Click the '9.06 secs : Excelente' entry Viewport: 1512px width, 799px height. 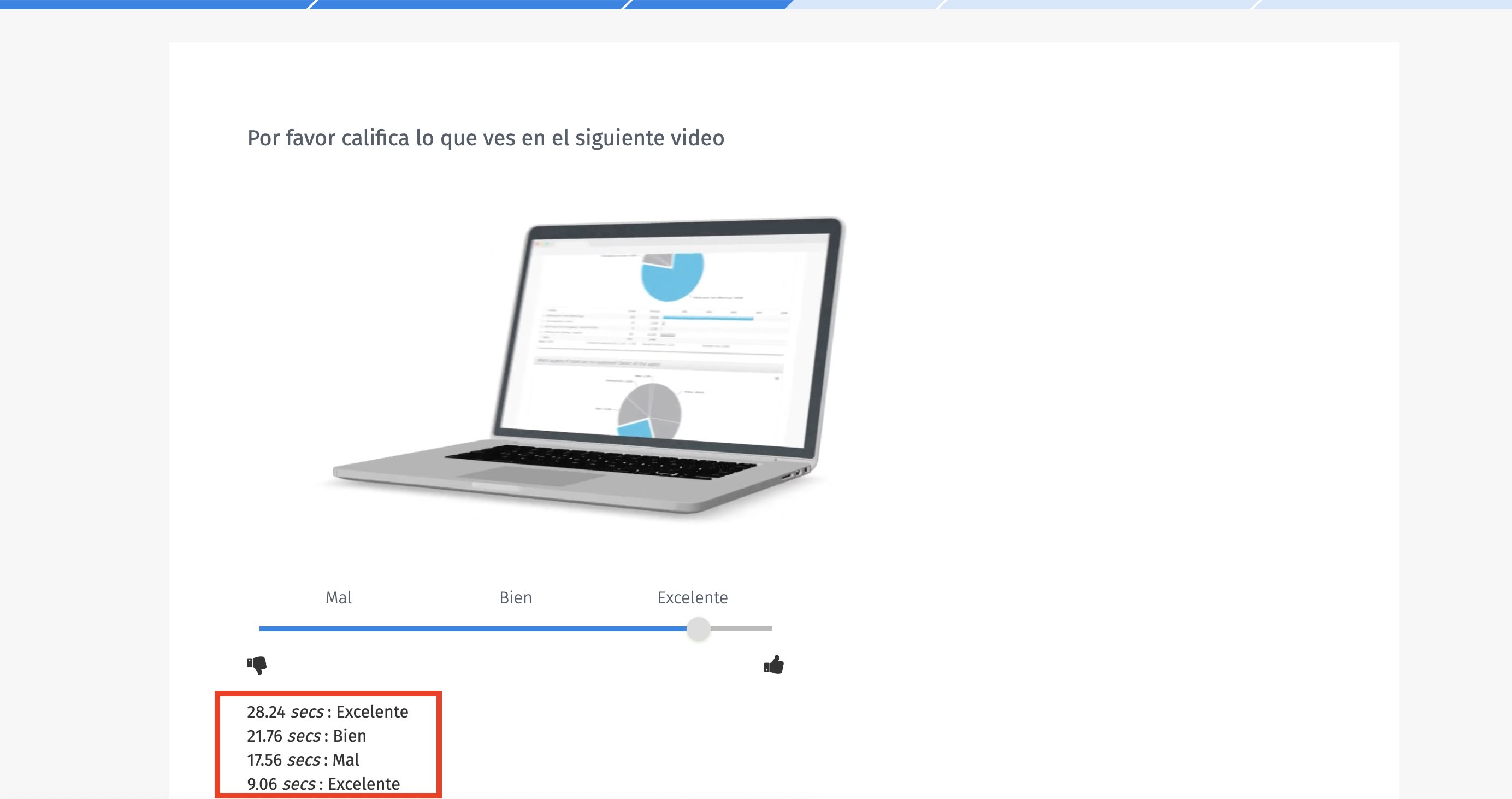pyautogui.click(x=323, y=783)
